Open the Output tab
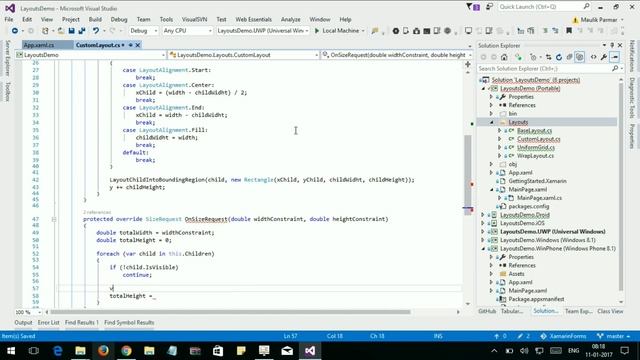 pyautogui.click(x=23, y=322)
